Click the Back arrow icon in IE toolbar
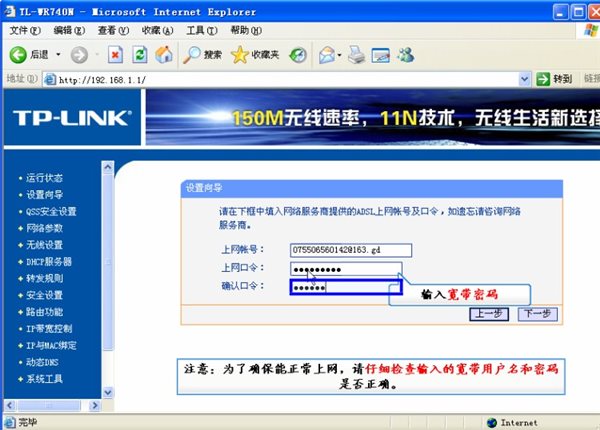Viewport: 600px width, 430px height. (x=18, y=55)
